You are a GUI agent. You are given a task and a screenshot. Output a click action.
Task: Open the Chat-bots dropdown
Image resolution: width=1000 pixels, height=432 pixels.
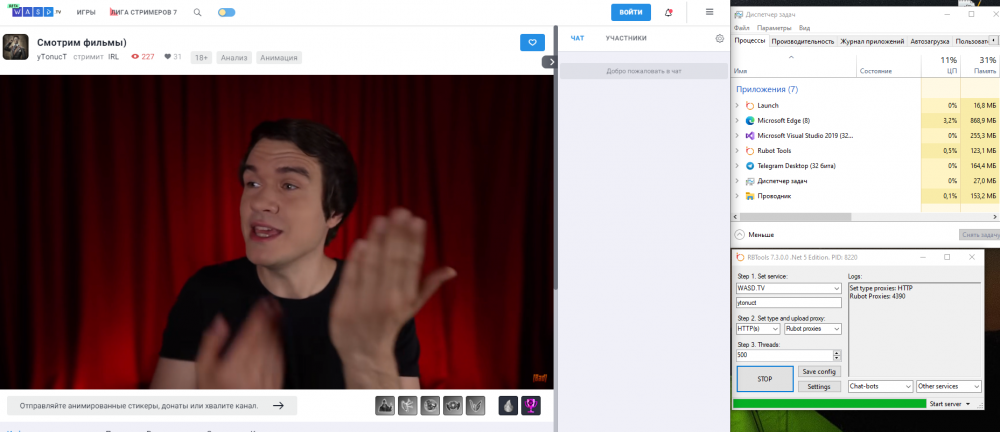879,386
